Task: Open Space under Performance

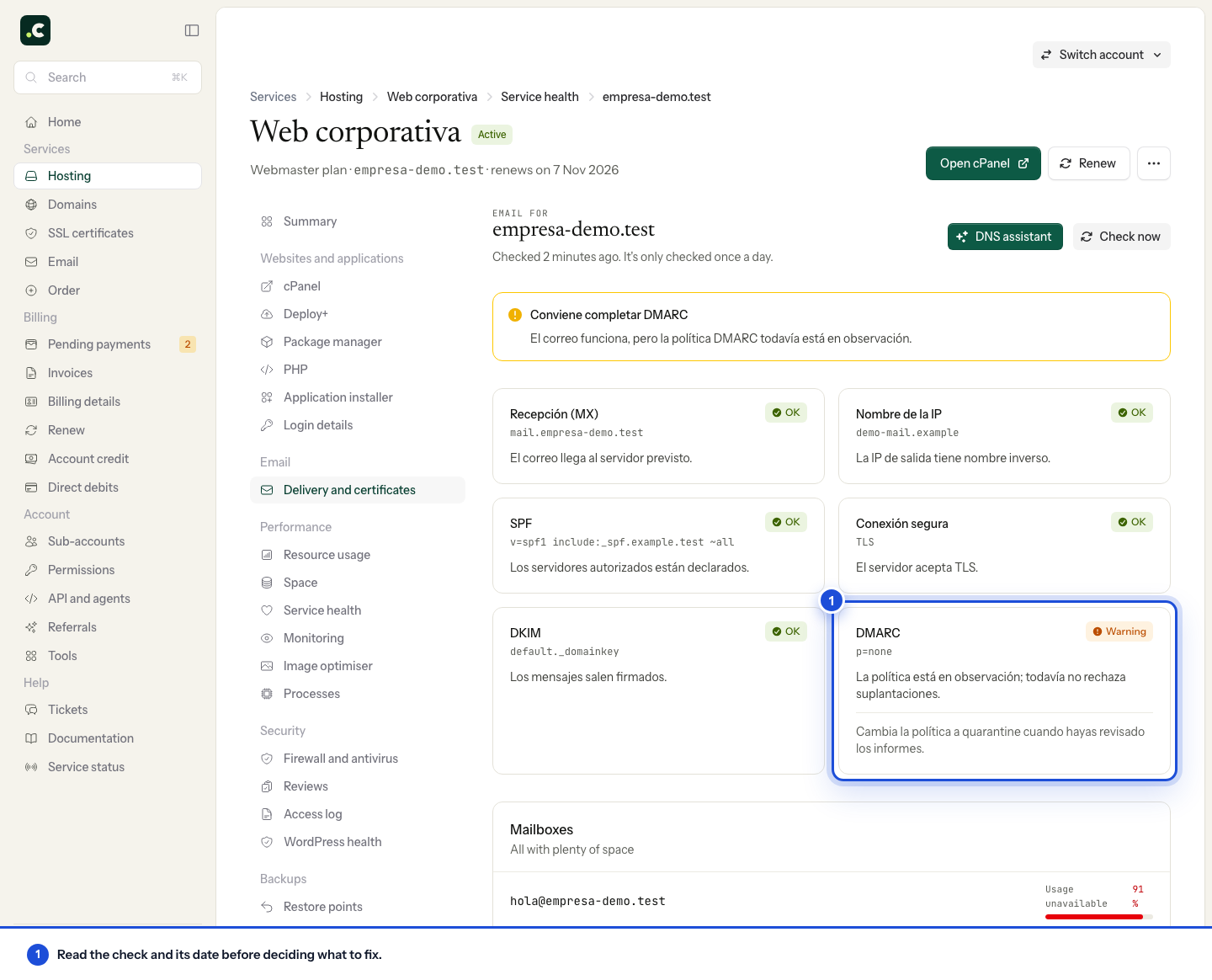Action: [x=358, y=583]
